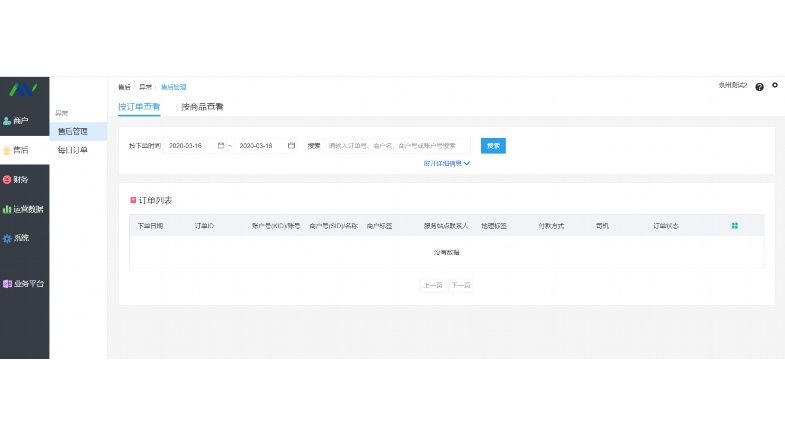Screen dimensions: 785x435
Task: Open 系统 settings with gear icon
Action: click(x=25, y=238)
